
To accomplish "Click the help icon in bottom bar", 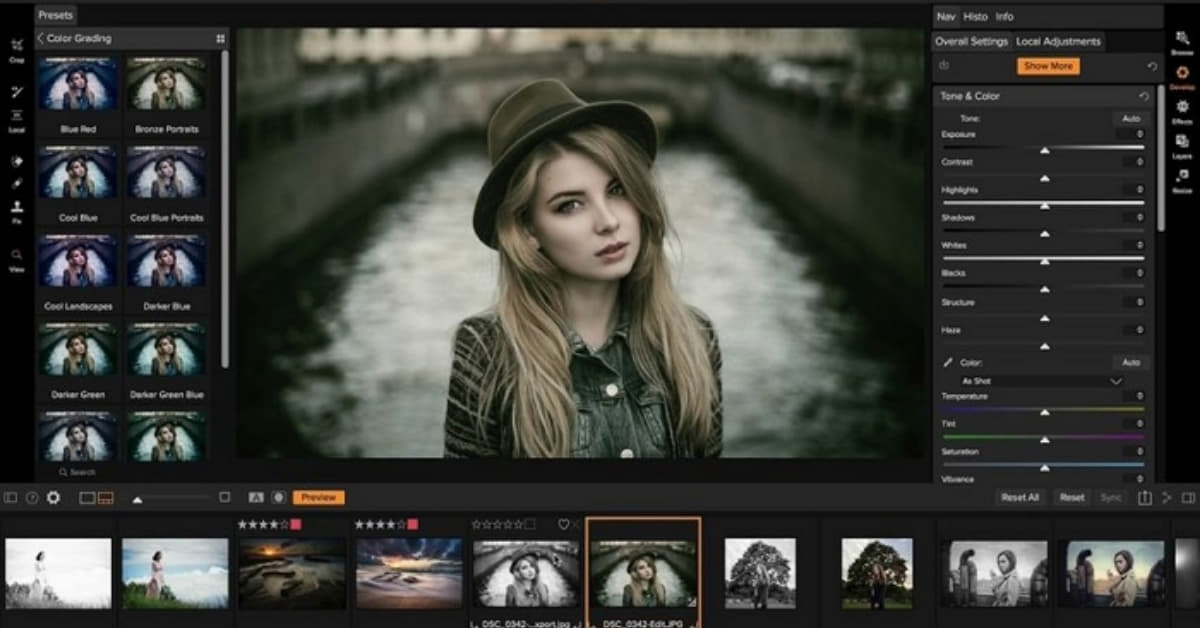I will 32,497.
